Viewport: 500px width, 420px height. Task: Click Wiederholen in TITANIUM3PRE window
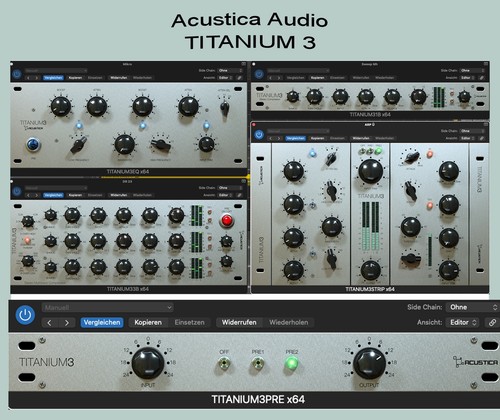(x=289, y=322)
